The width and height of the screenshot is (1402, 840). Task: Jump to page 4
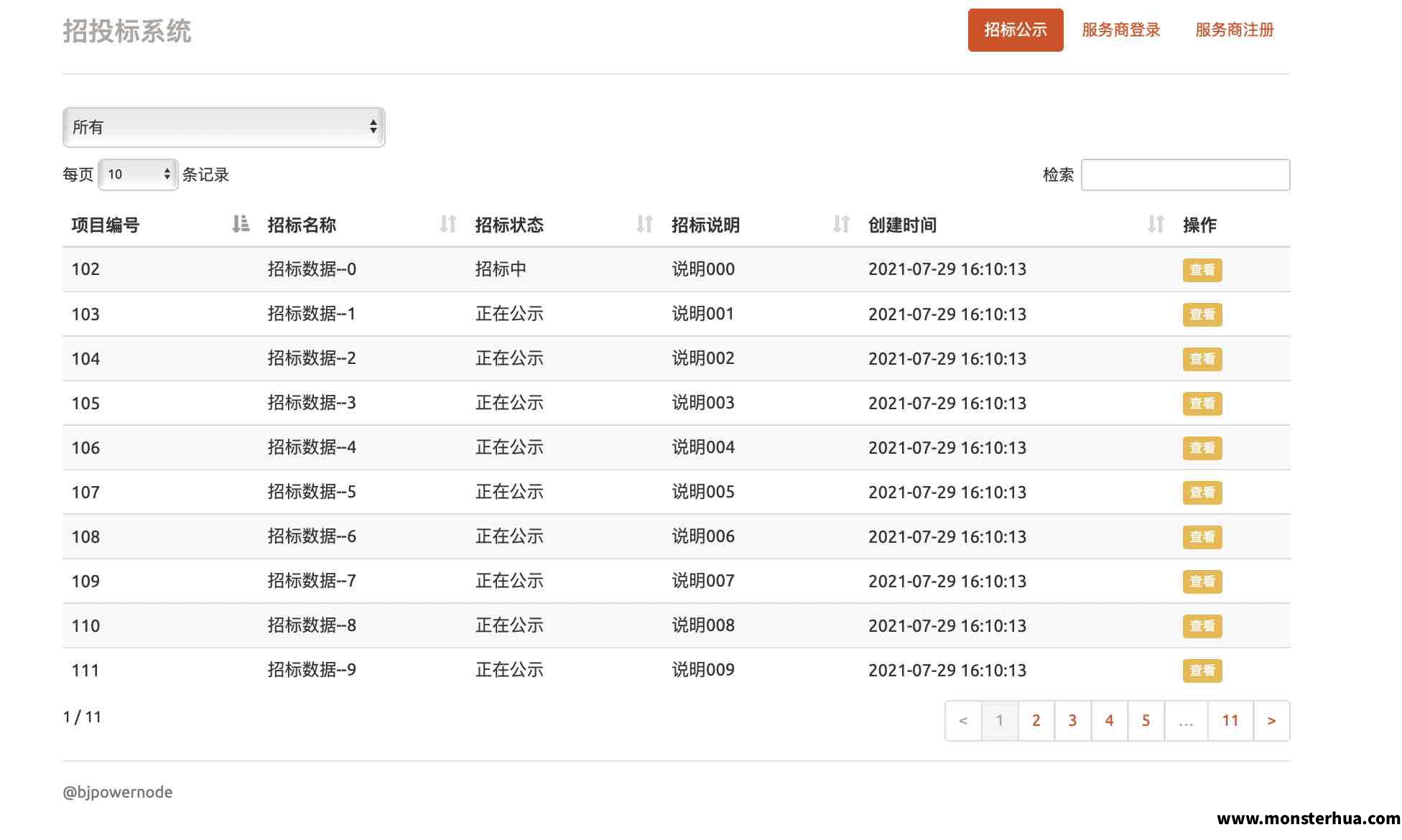coord(1110,721)
